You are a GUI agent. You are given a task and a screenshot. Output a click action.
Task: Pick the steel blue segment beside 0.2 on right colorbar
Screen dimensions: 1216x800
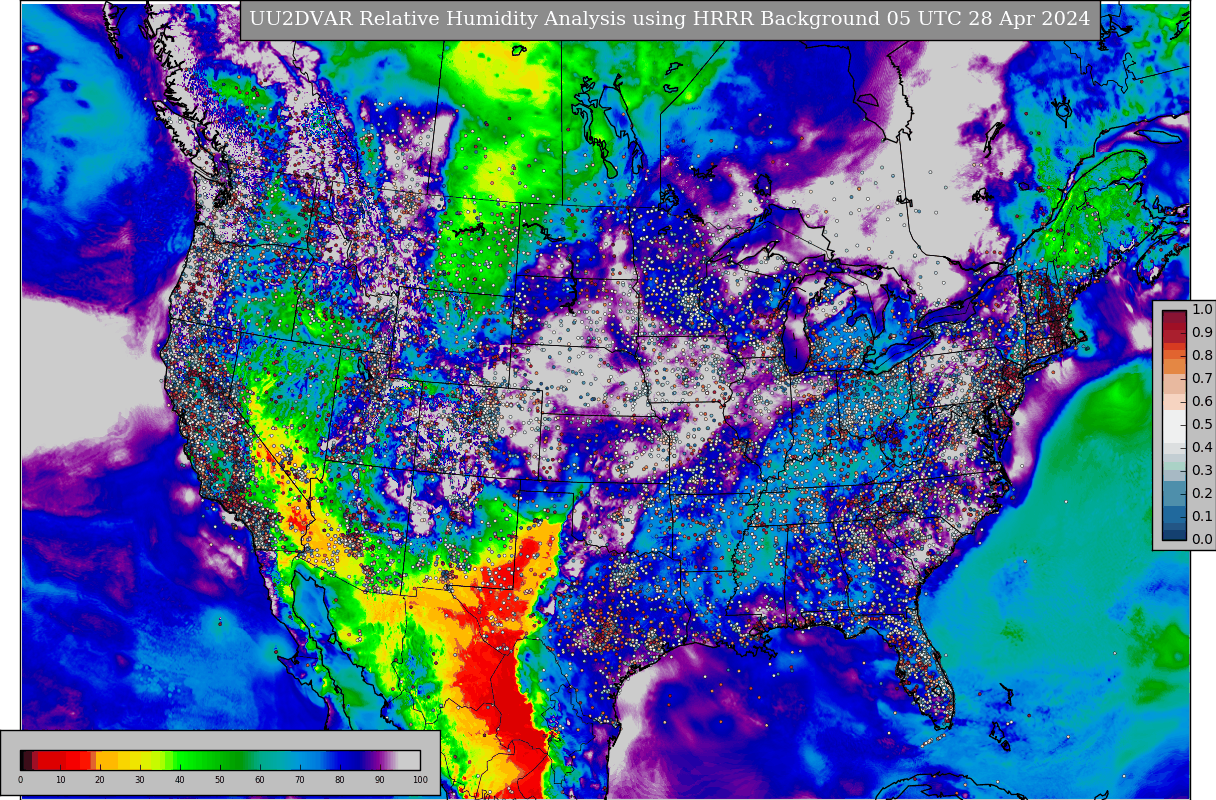1174,493
